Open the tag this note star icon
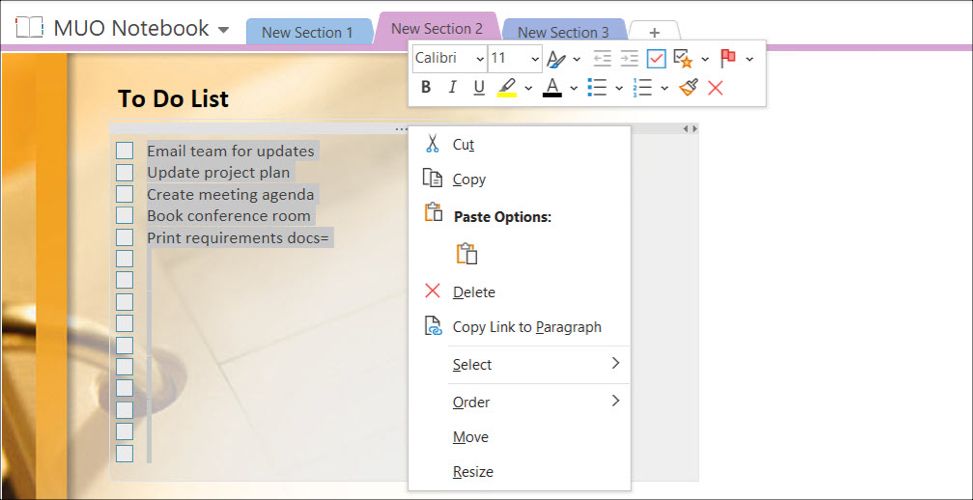The height and width of the screenshot is (500, 973). [x=683, y=58]
